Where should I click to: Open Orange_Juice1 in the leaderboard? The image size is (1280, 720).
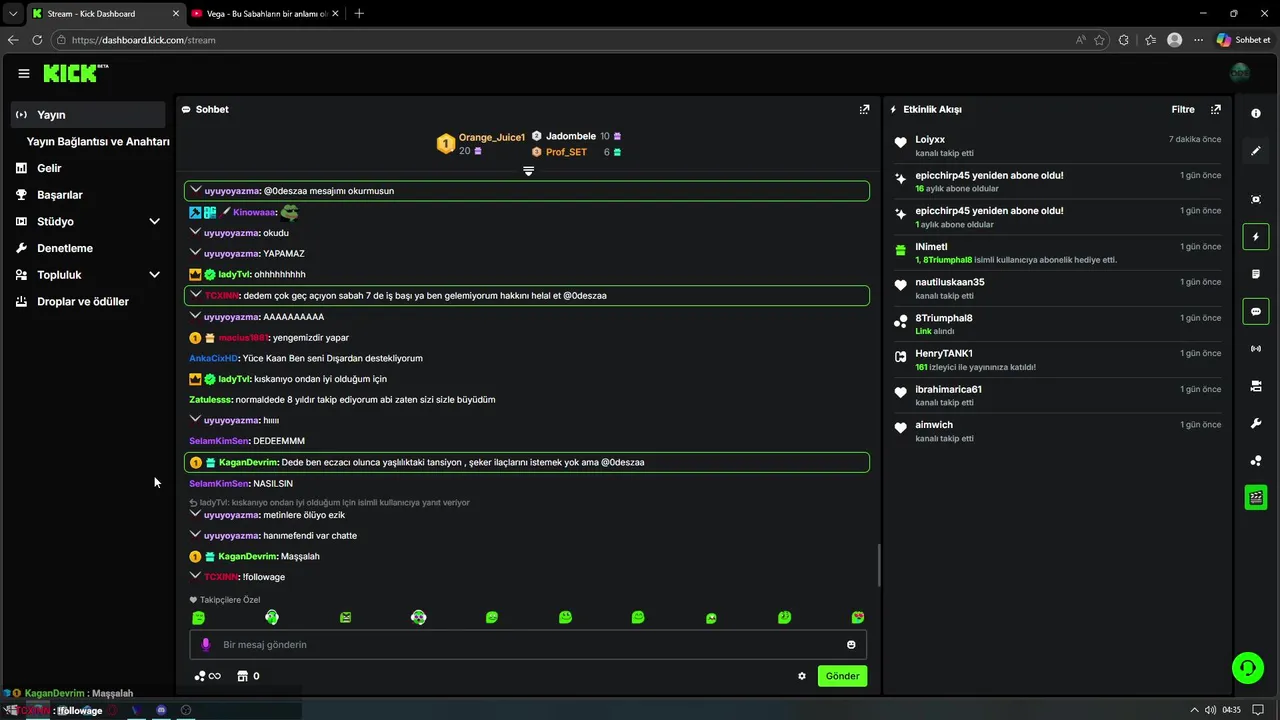click(492, 137)
